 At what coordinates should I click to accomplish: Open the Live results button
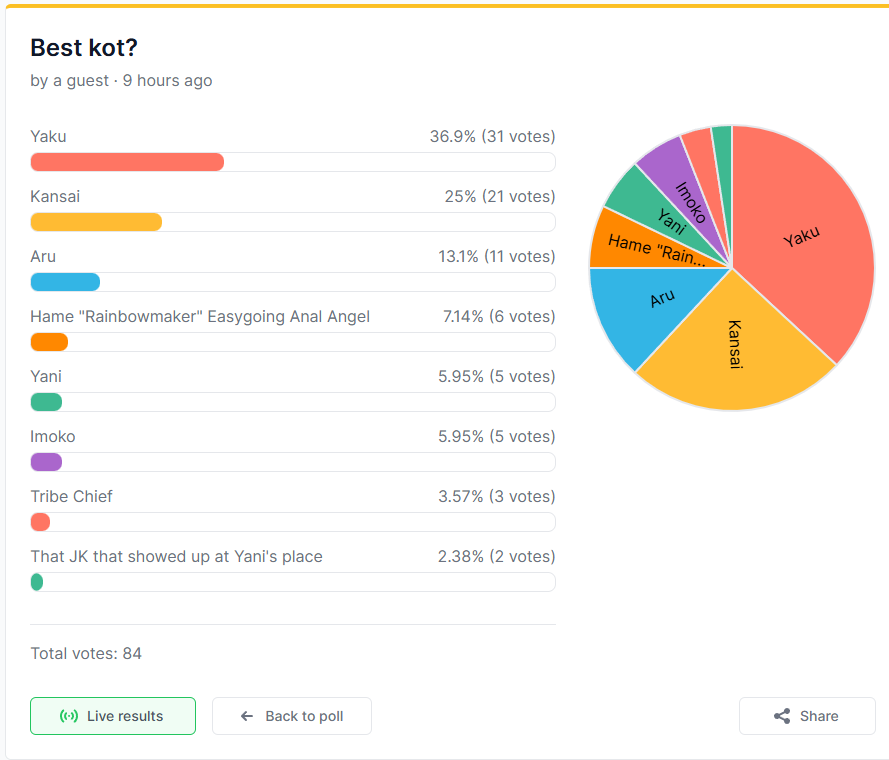[113, 716]
